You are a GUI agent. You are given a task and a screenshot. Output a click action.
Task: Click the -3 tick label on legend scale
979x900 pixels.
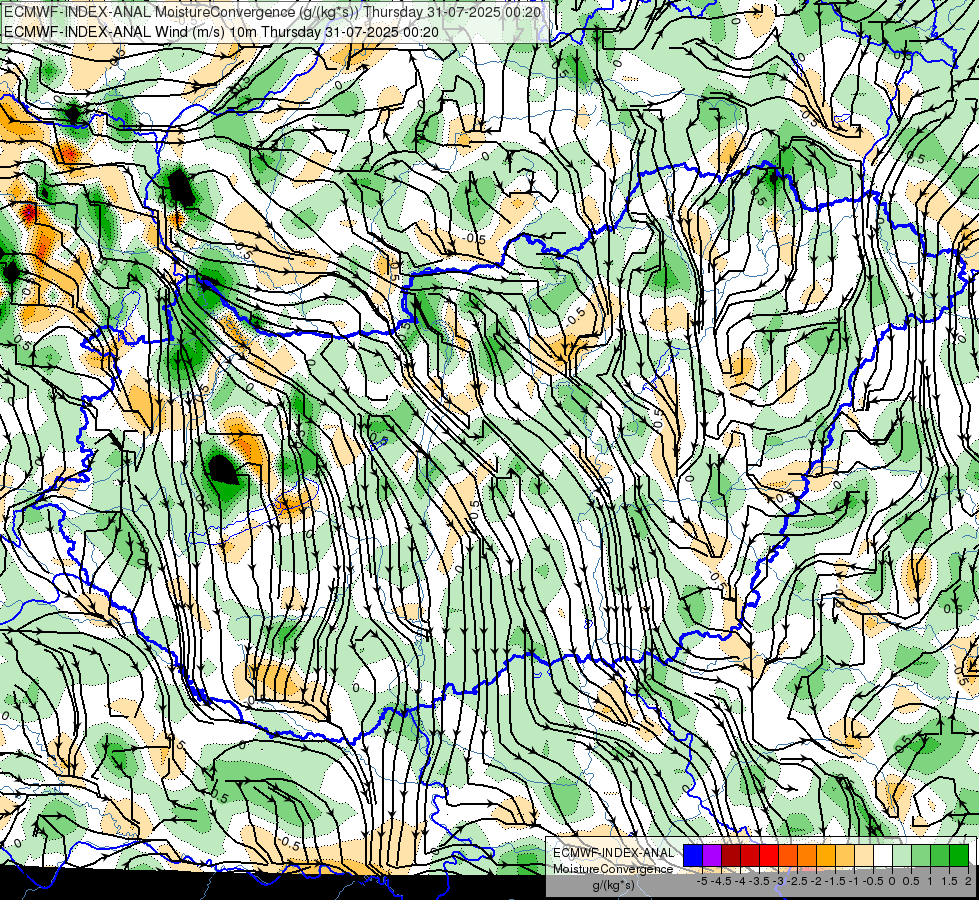point(779,881)
